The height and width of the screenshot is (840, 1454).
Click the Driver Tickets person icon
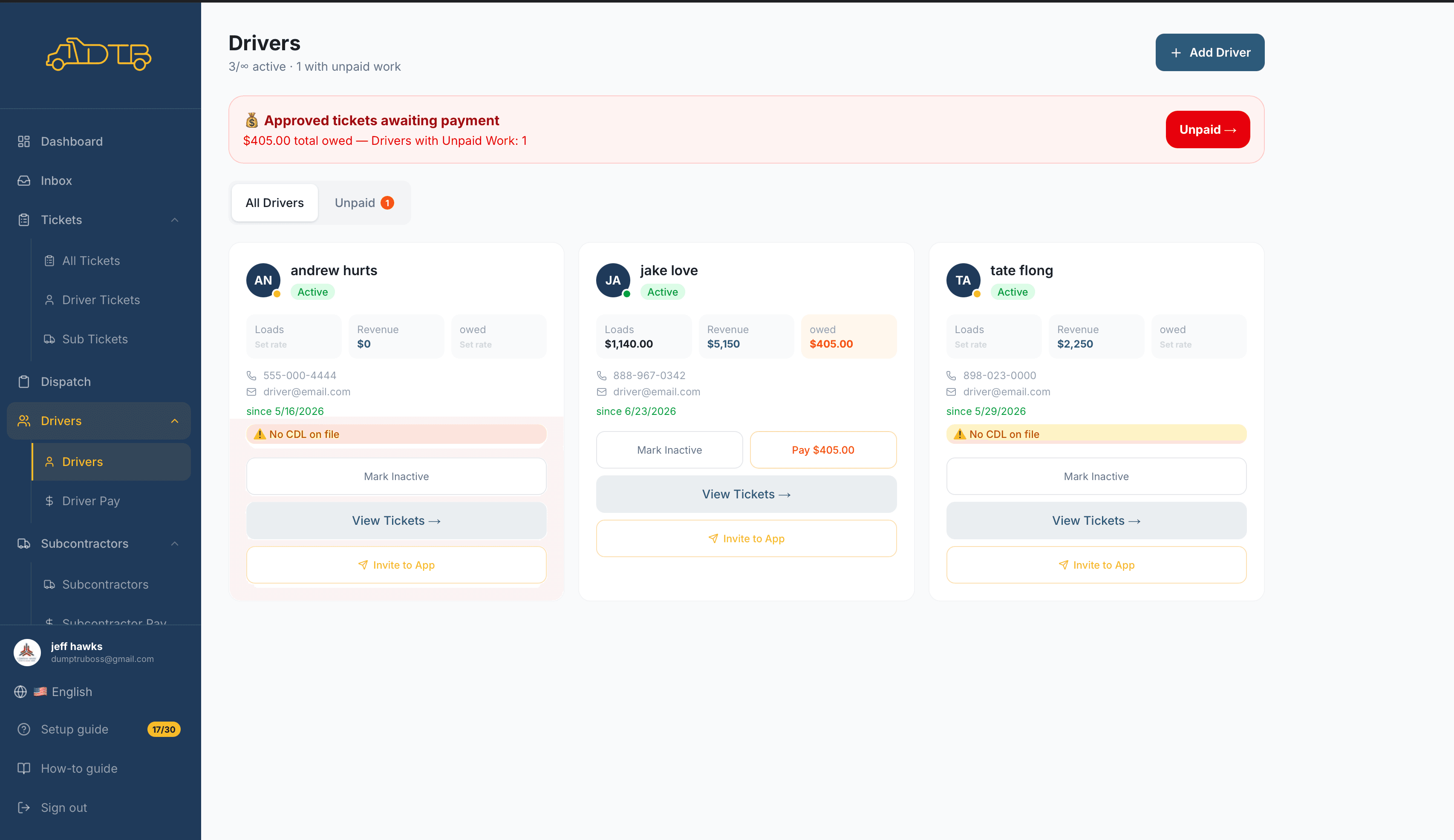49,300
